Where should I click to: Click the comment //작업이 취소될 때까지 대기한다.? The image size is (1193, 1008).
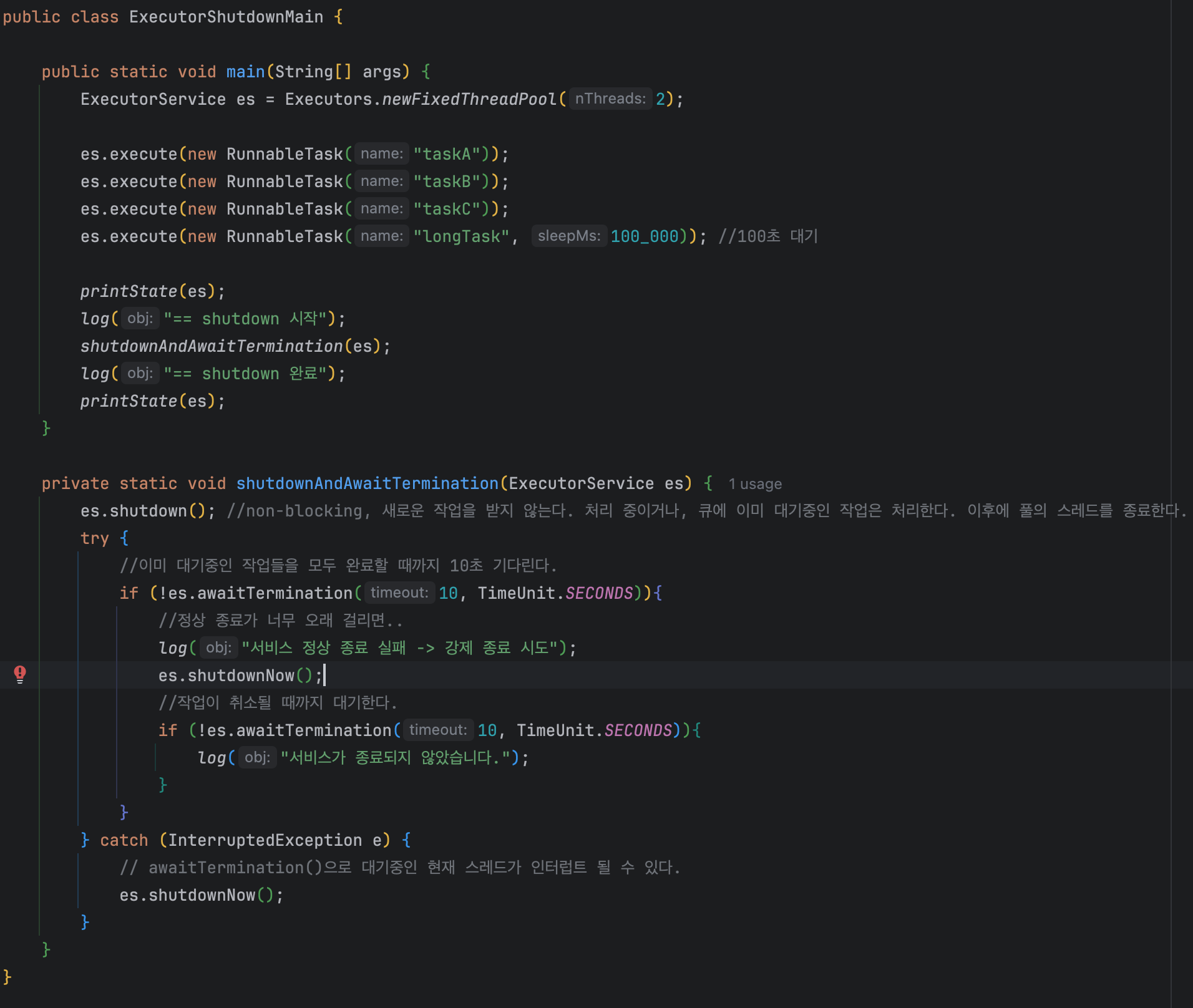click(x=278, y=703)
